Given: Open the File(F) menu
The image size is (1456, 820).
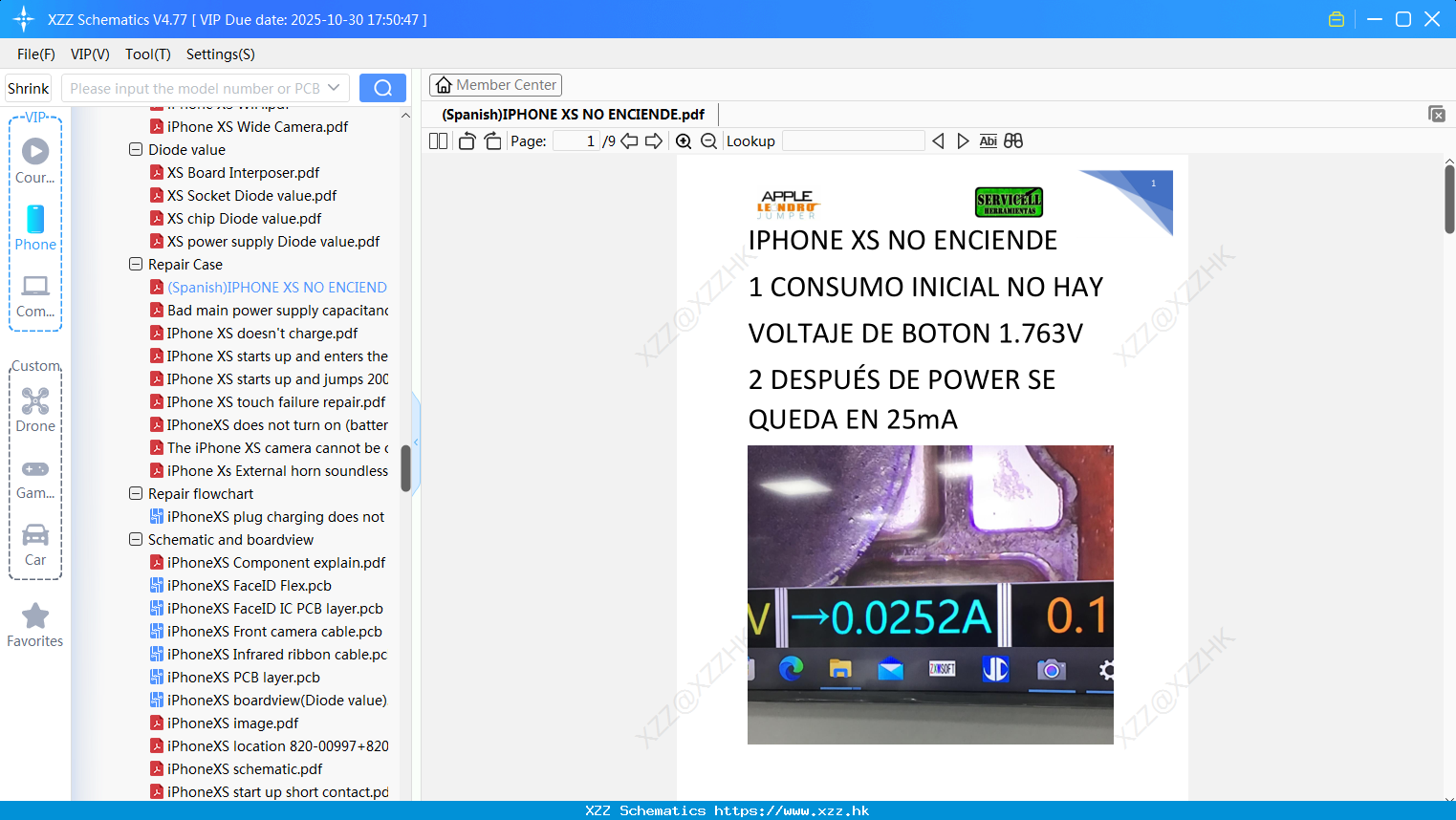Looking at the screenshot, I should [x=36, y=54].
